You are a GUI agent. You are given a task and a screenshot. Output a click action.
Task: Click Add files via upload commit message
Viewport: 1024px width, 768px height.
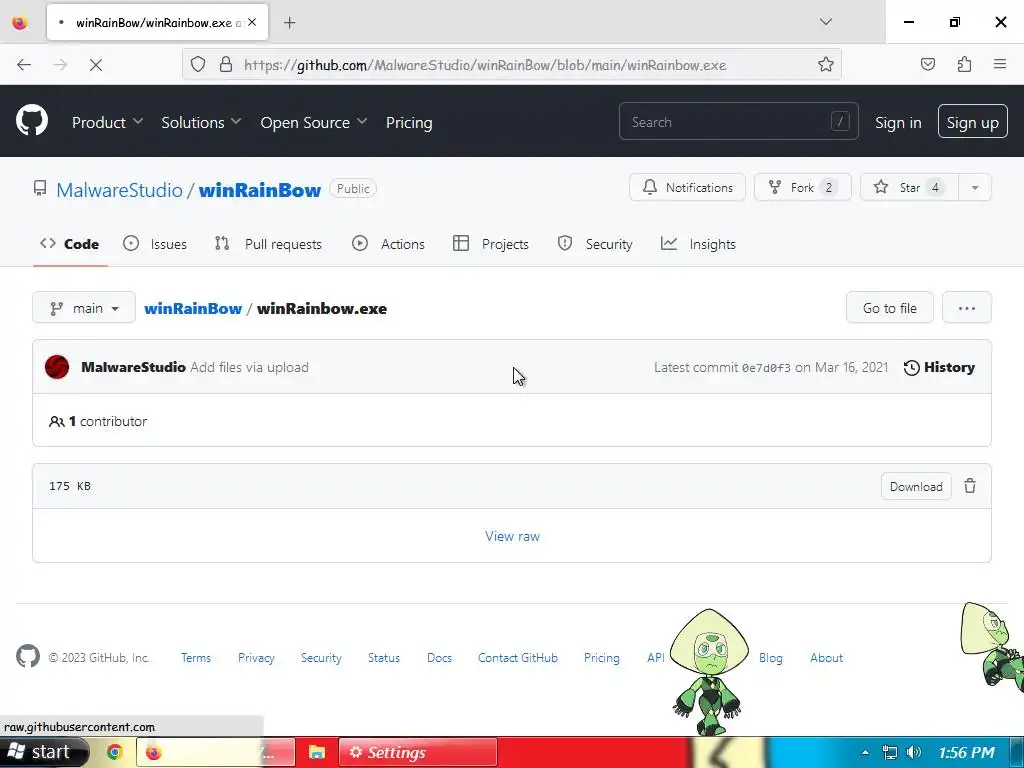pyautogui.click(x=249, y=367)
